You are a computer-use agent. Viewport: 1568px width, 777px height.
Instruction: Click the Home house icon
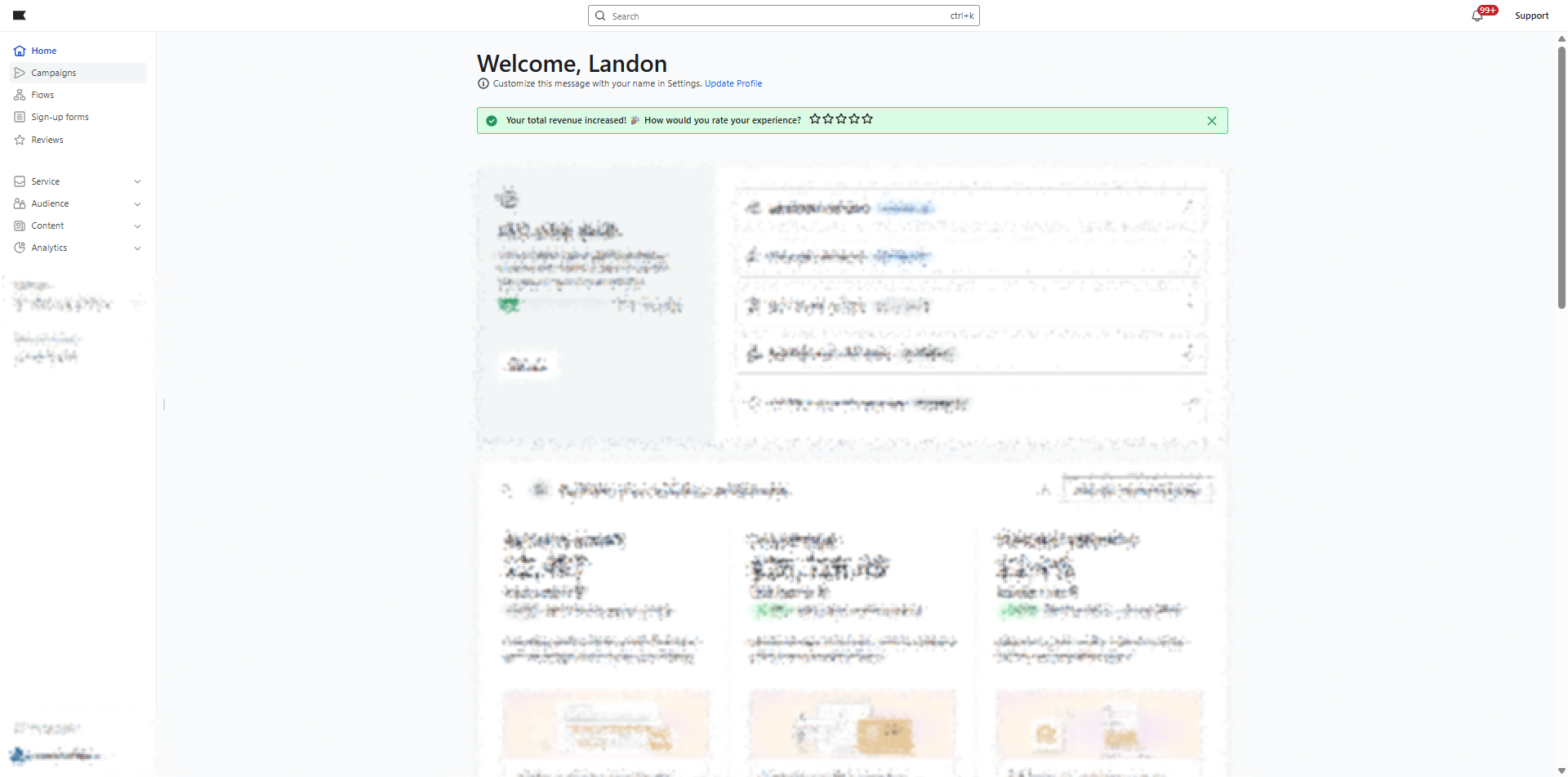click(20, 51)
